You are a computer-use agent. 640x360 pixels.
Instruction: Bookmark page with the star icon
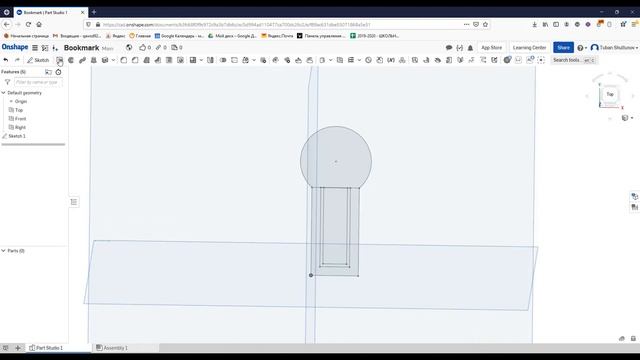pos(485,24)
